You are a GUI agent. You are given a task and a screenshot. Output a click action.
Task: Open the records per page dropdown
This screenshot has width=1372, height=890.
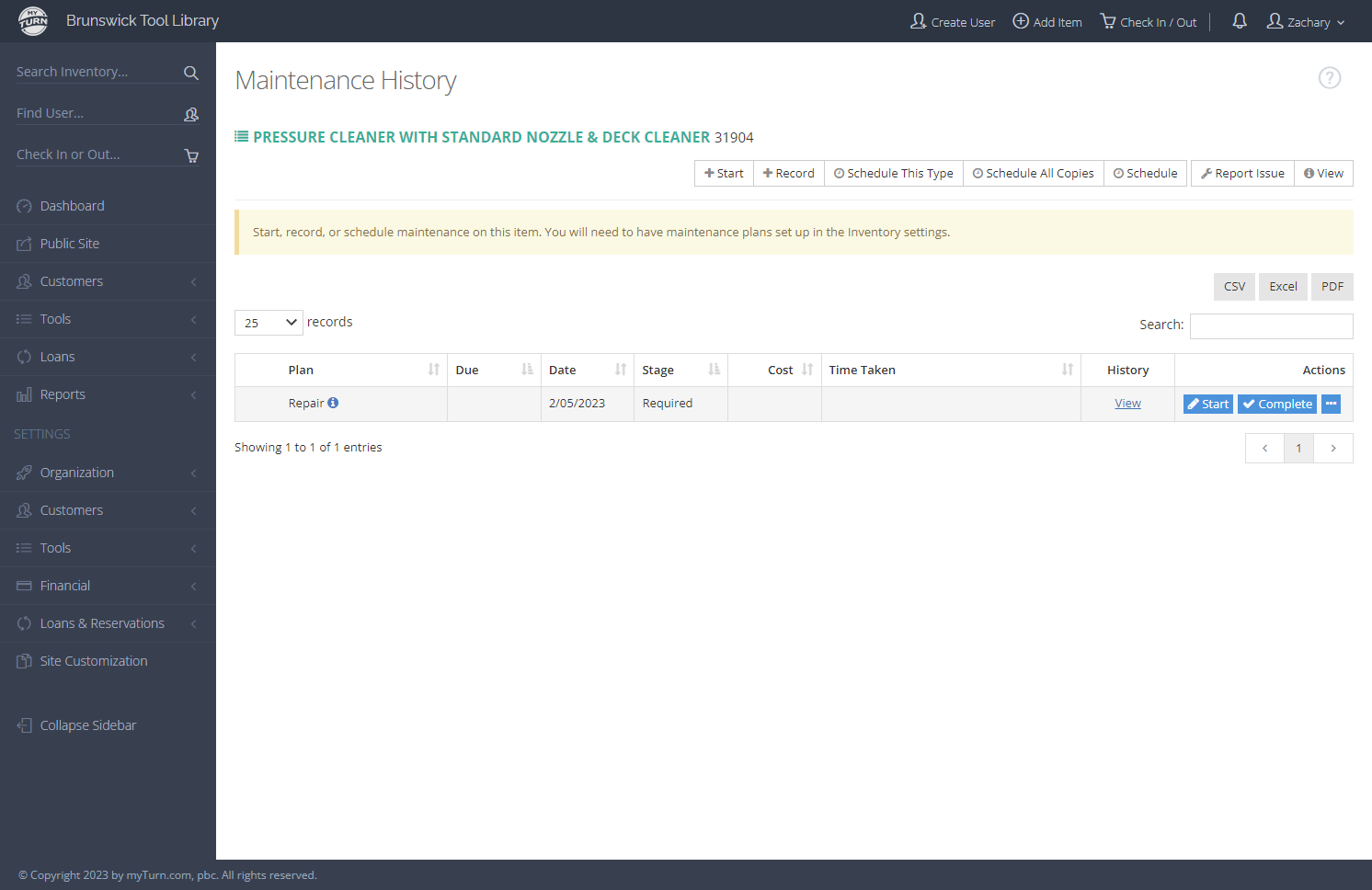click(269, 323)
